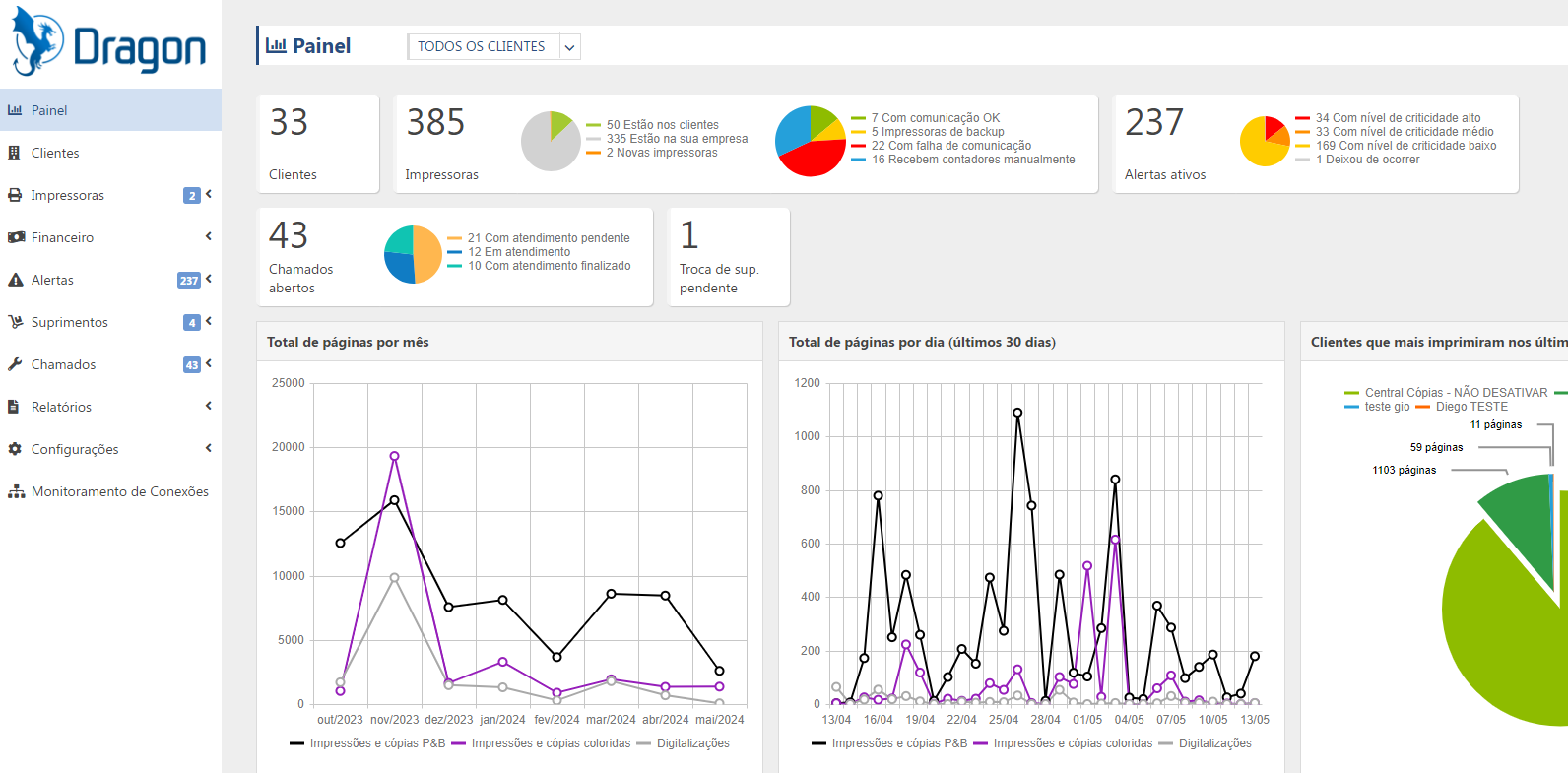Expand the Alertas submenu chevron
The height and width of the screenshot is (773, 1568).
pyautogui.click(x=209, y=279)
